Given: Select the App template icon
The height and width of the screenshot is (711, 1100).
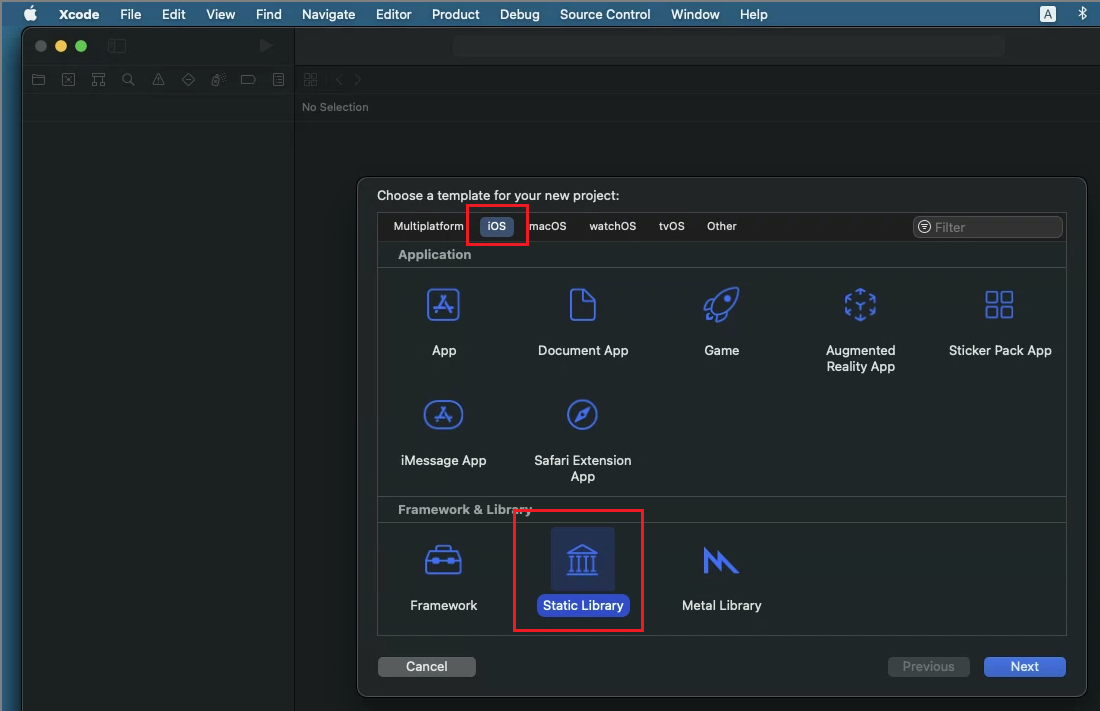Looking at the screenshot, I should point(443,305).
